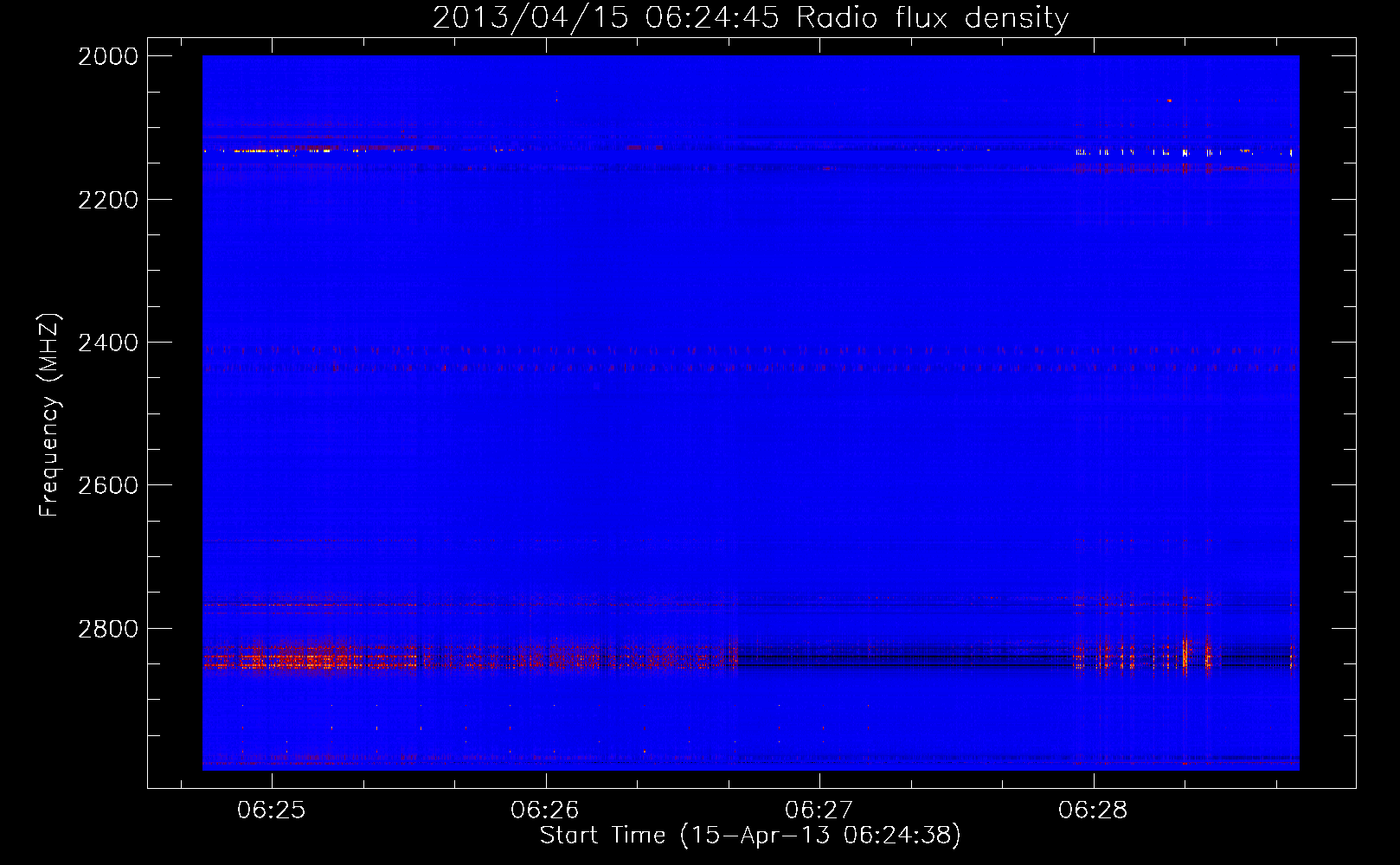Viewport: 1400px width, 865px height.
Task: Click the blue radio flux spectrogram image
Action: (x=750, y=413)
